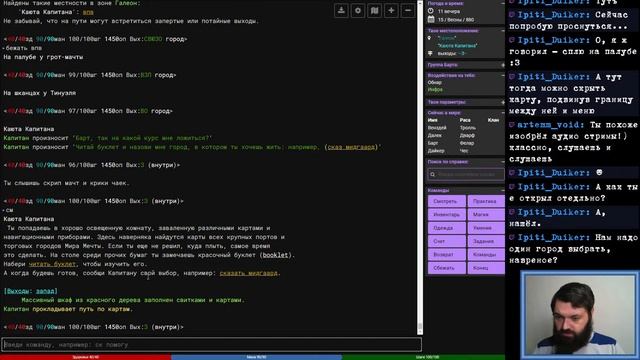Click the 'Возврат' command button
The height and width of the screenshot is (360, 640).
pos(447,254)
